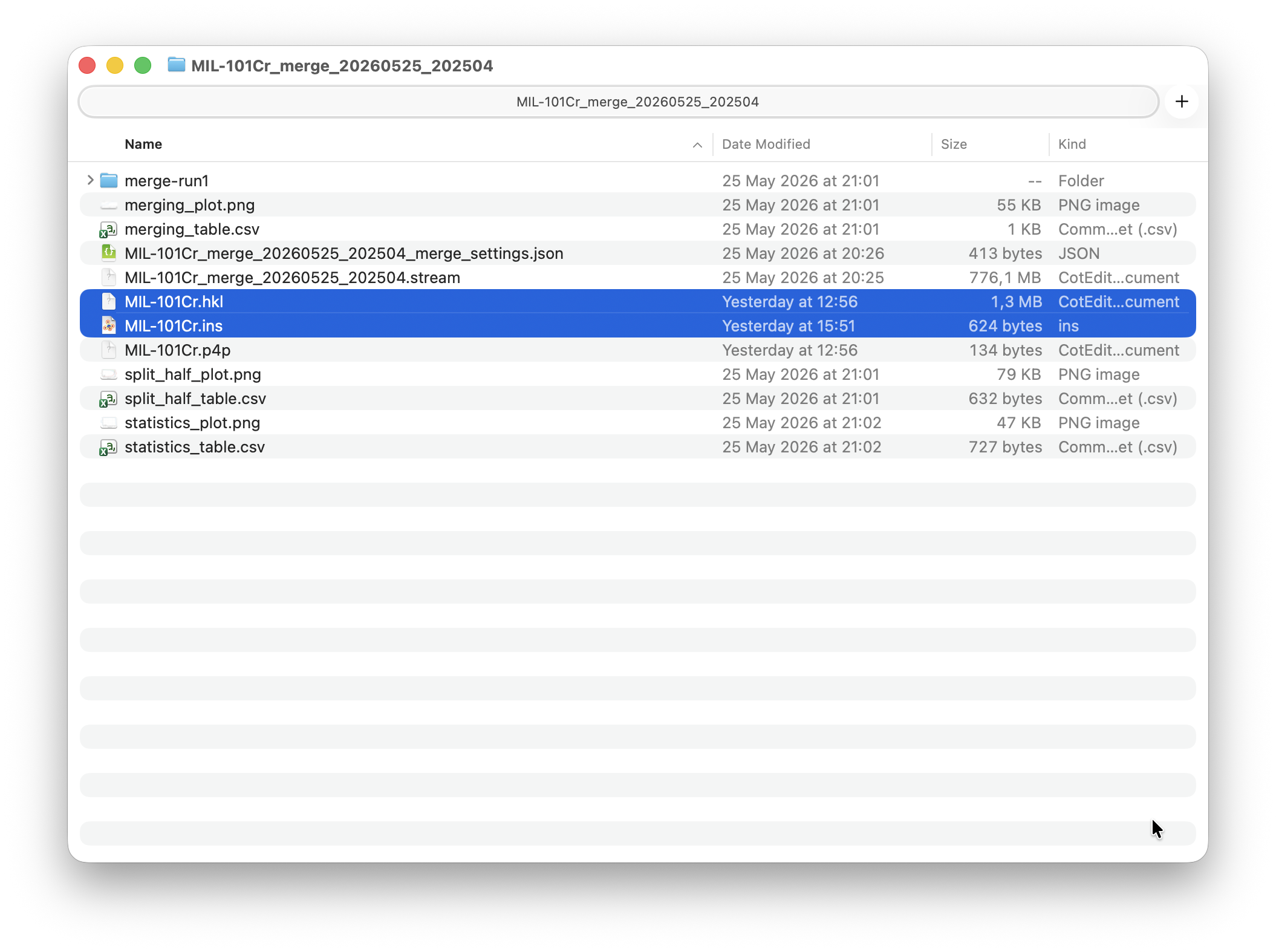Viewport: 1276px width, 952px height.
Task: Click the 727 bytes size value
Action: 1004,447
